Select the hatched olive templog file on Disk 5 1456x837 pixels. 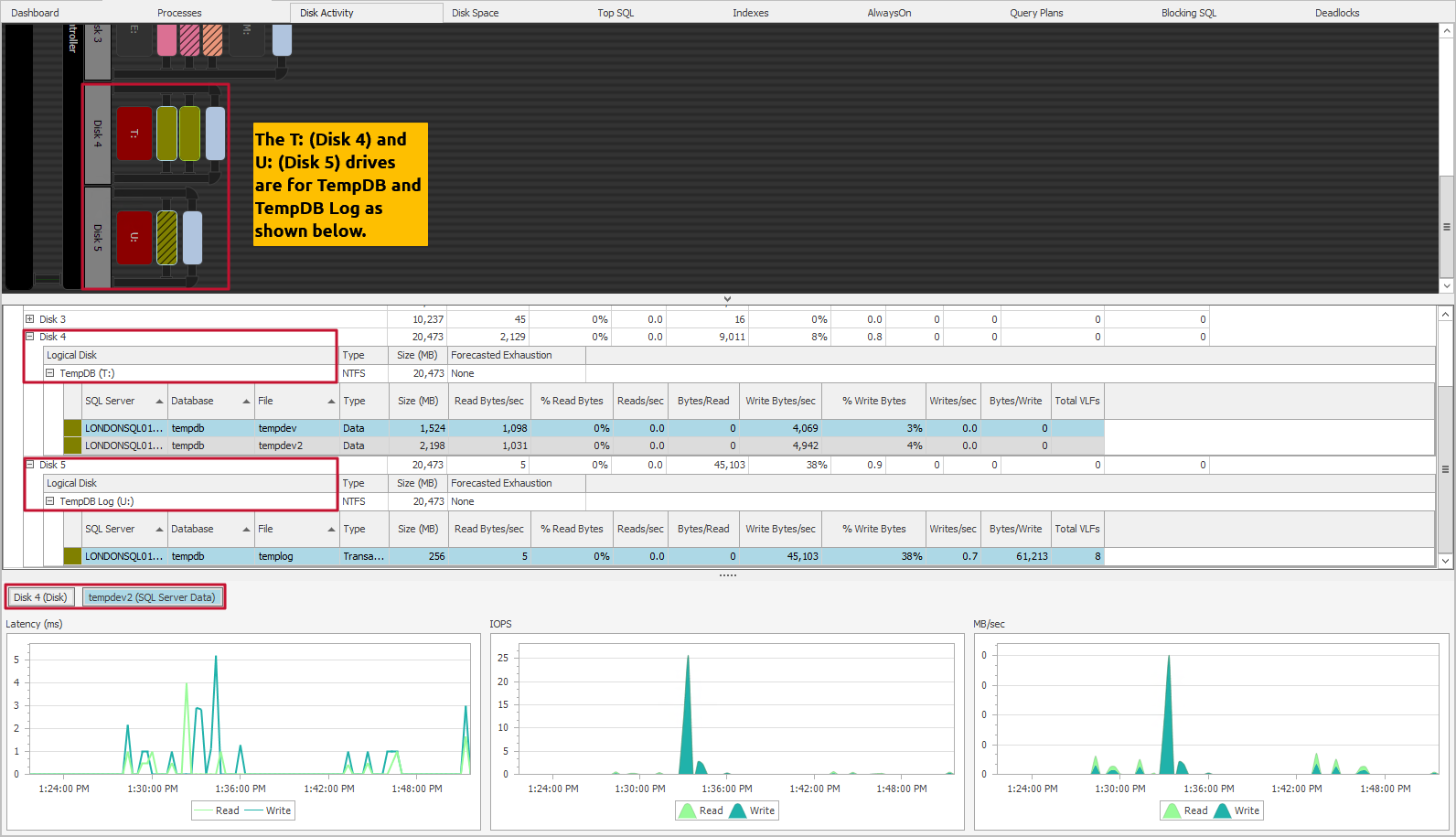tap(166, 238)
